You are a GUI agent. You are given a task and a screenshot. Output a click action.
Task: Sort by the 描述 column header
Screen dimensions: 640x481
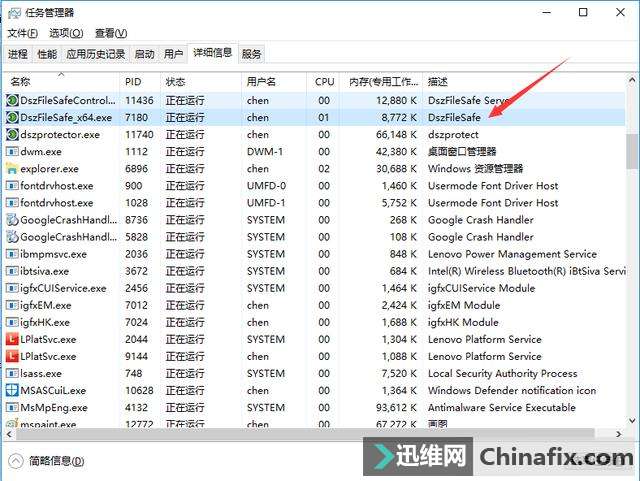coord(524,82)
